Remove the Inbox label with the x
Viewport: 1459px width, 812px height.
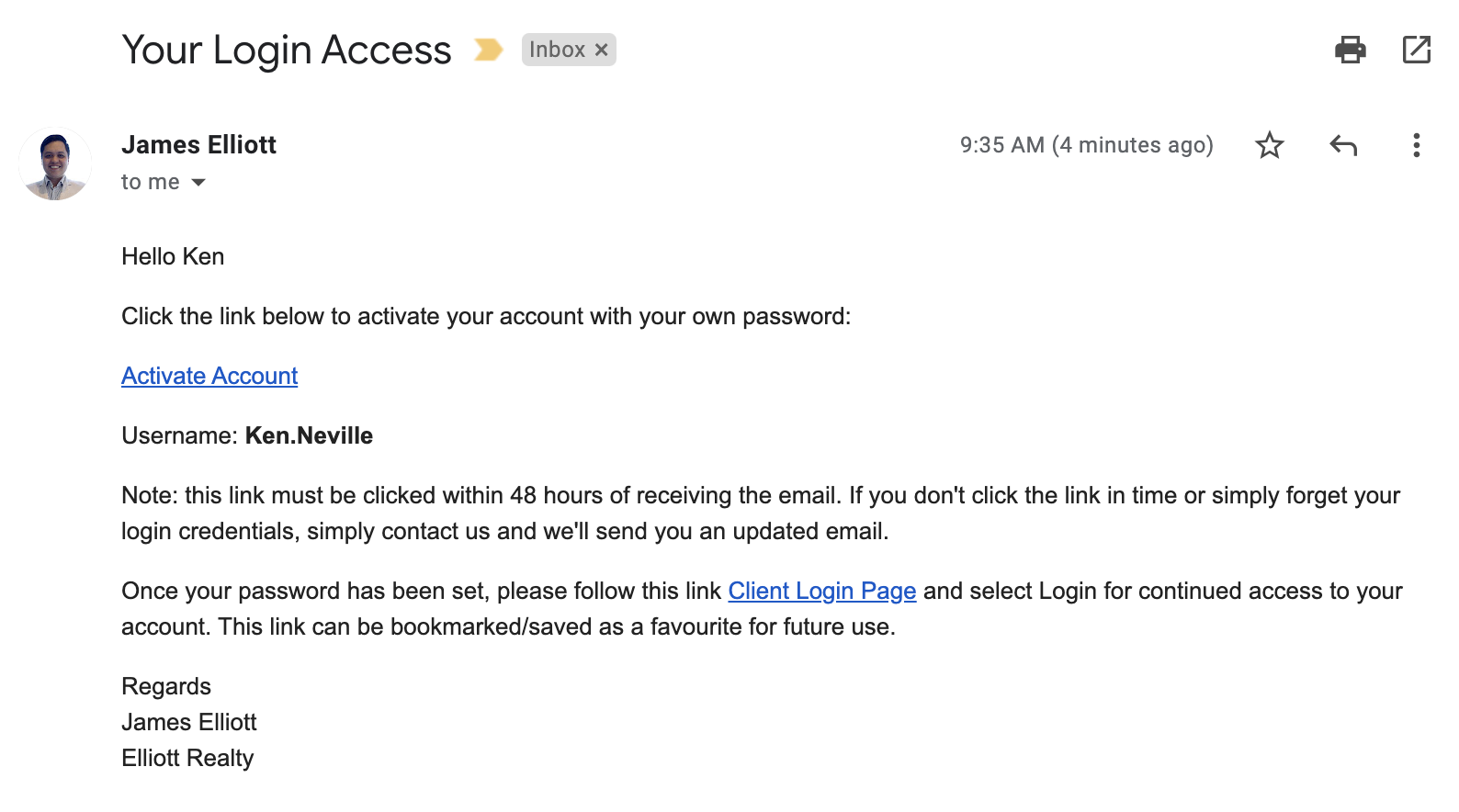point(601,50)
